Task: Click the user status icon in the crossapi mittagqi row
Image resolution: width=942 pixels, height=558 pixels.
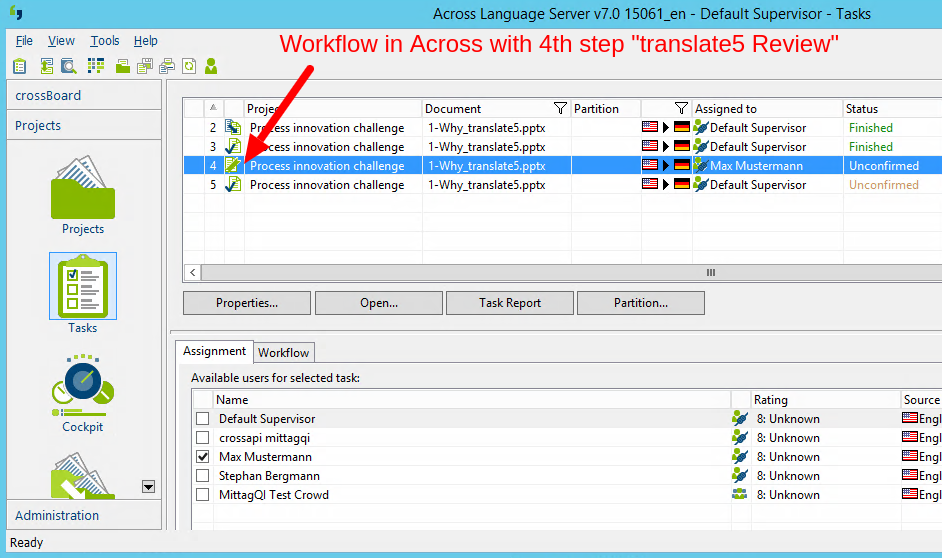Action: tap(740, 437)
